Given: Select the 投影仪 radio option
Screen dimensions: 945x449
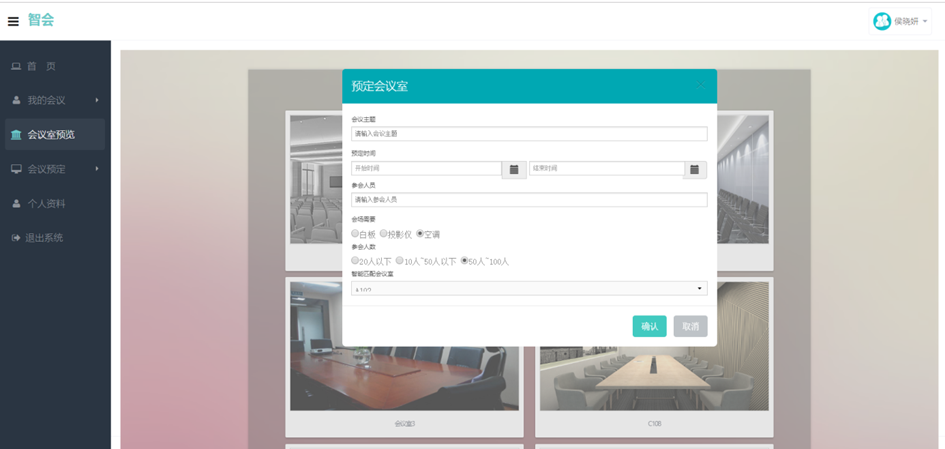Looking at the screenshot, I should coord(383,233).
